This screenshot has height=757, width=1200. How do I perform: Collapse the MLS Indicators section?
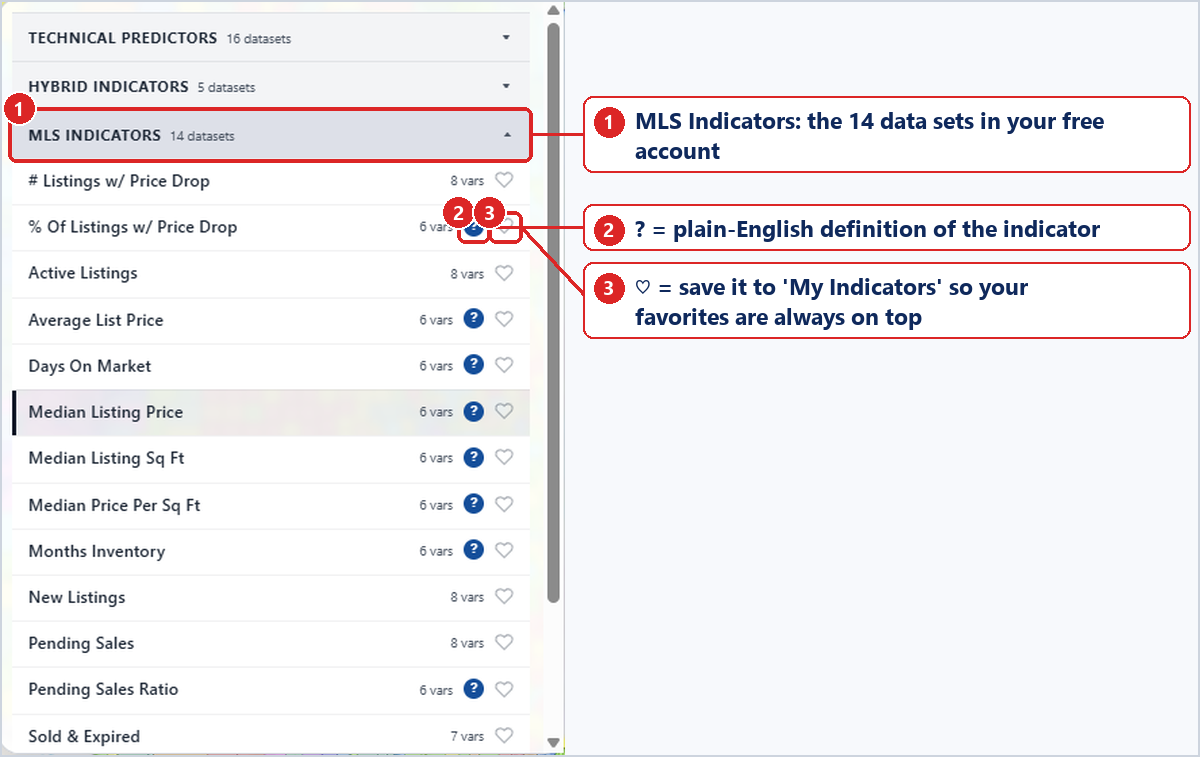point(271,135)
